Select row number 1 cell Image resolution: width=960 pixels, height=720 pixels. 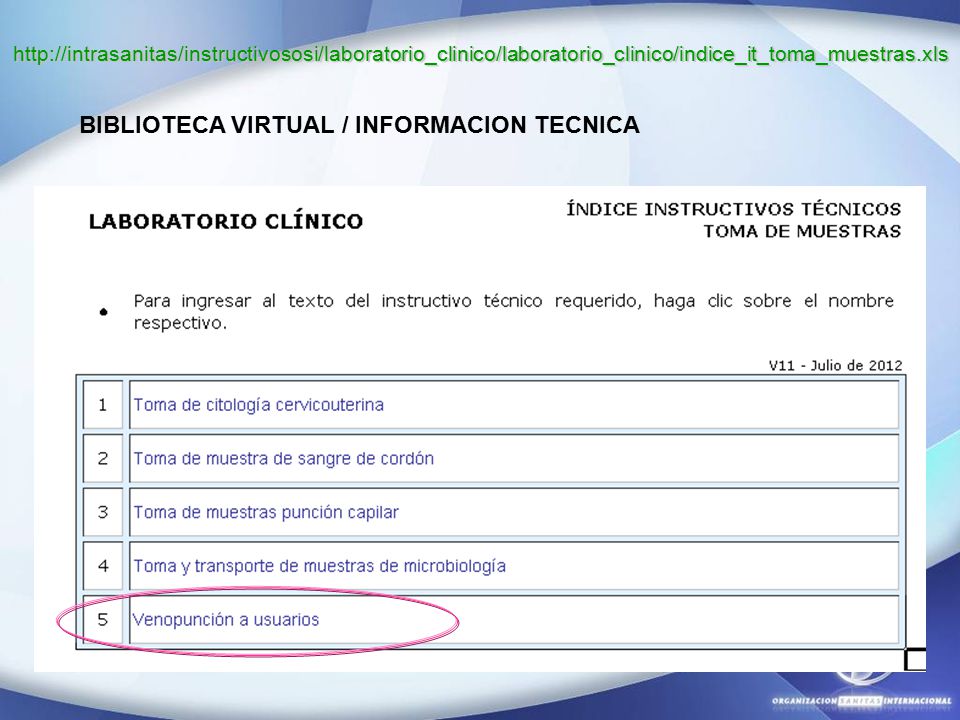[x=103, y=405]
